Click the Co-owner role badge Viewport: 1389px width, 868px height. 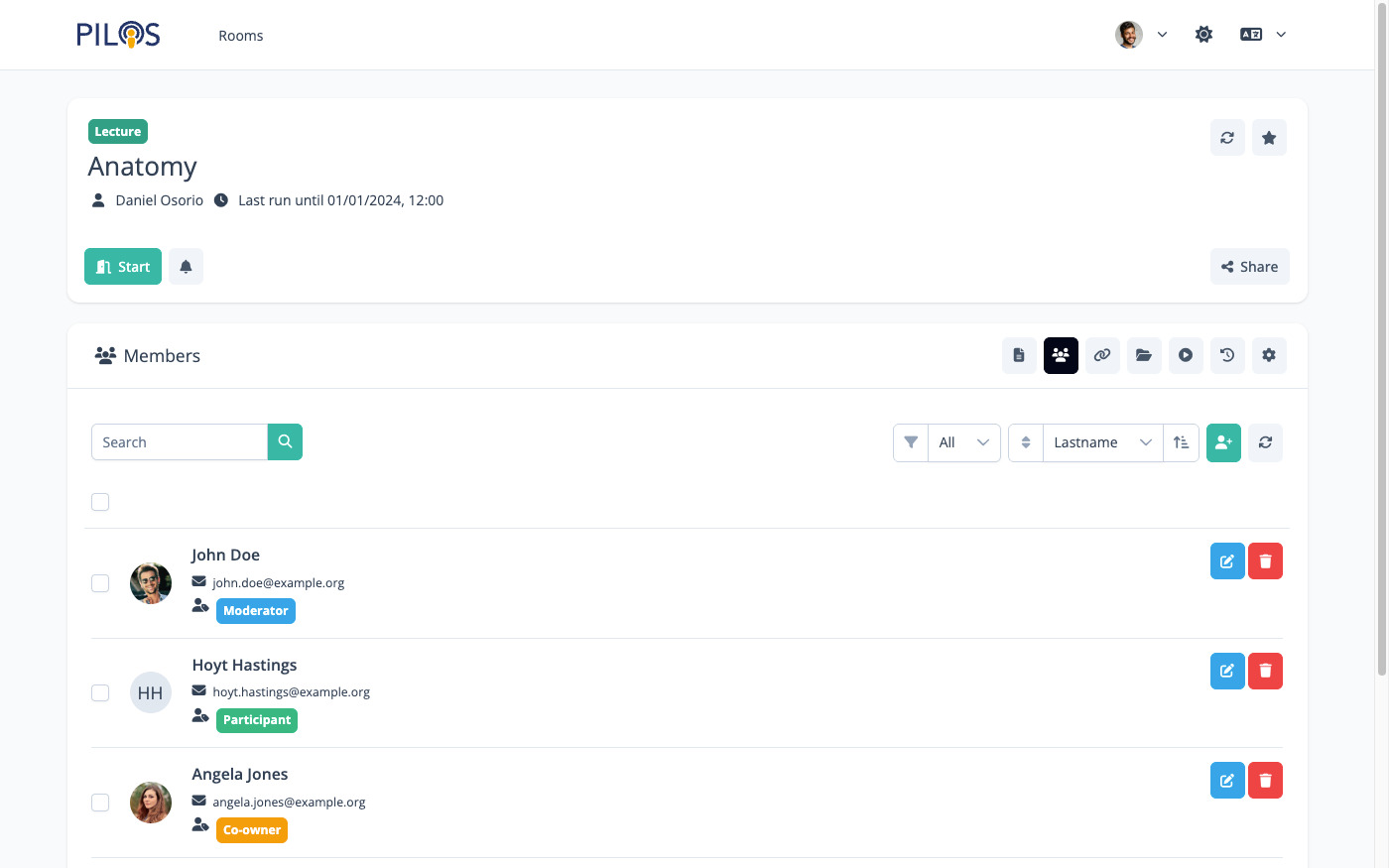[252, 830]
